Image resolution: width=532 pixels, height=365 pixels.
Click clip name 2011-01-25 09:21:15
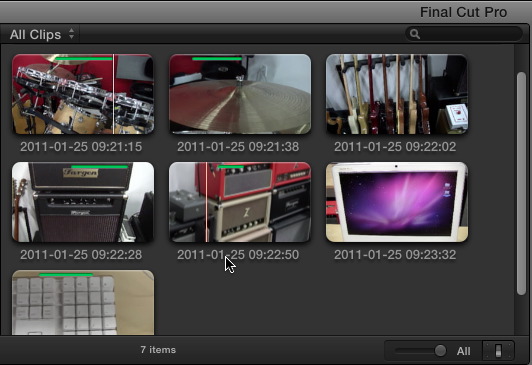click(81, 147)
